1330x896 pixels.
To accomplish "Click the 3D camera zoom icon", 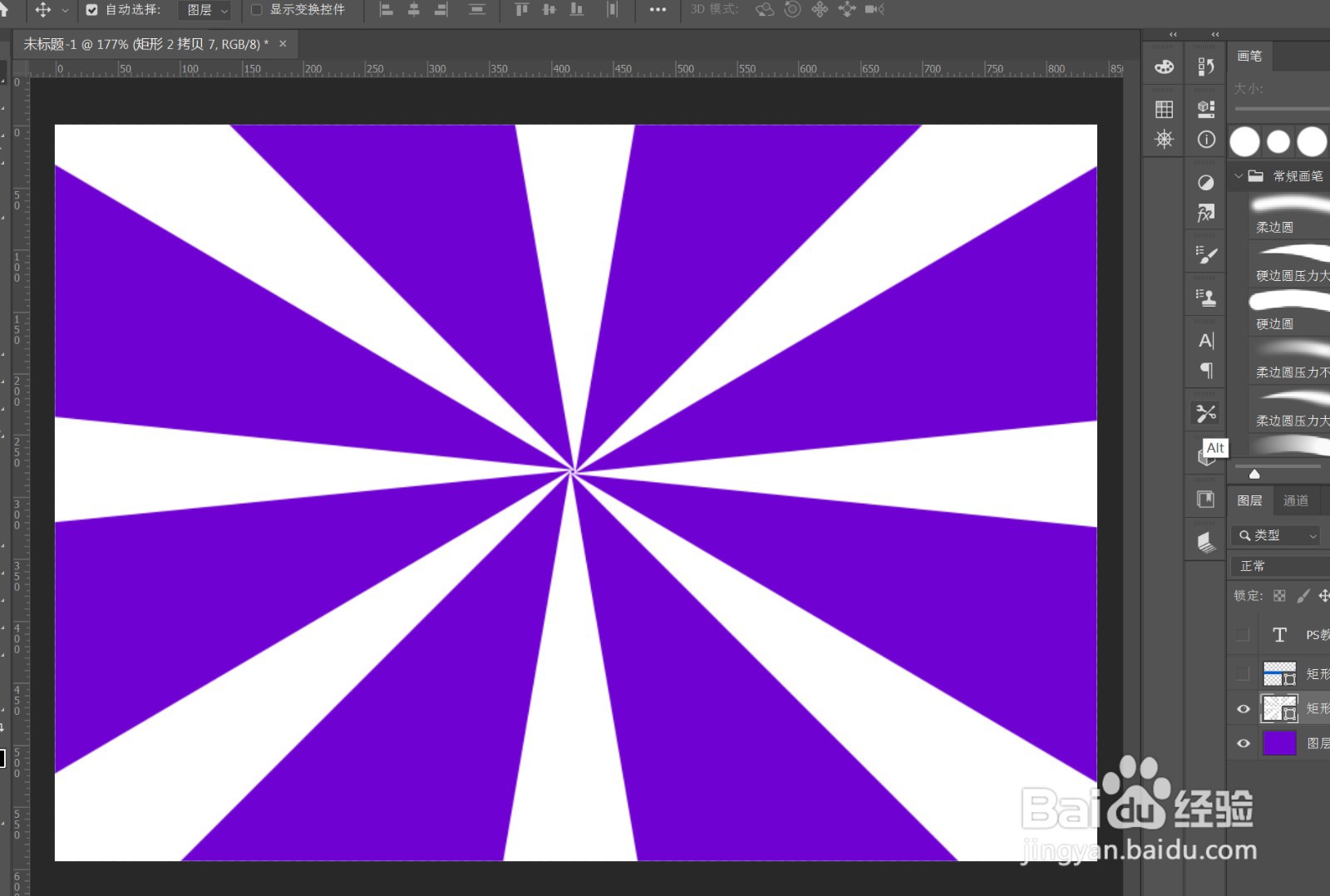I will (x=874, y=10).
